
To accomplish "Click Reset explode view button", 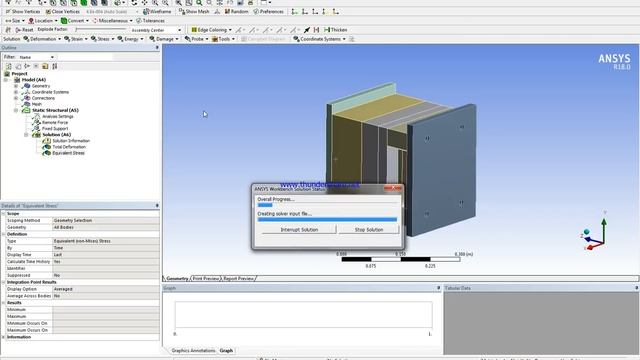I will [24, 30].
